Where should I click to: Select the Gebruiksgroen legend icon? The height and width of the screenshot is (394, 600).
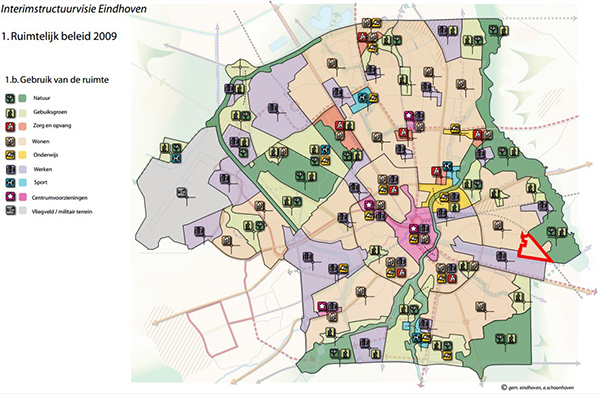coord(10,112)
